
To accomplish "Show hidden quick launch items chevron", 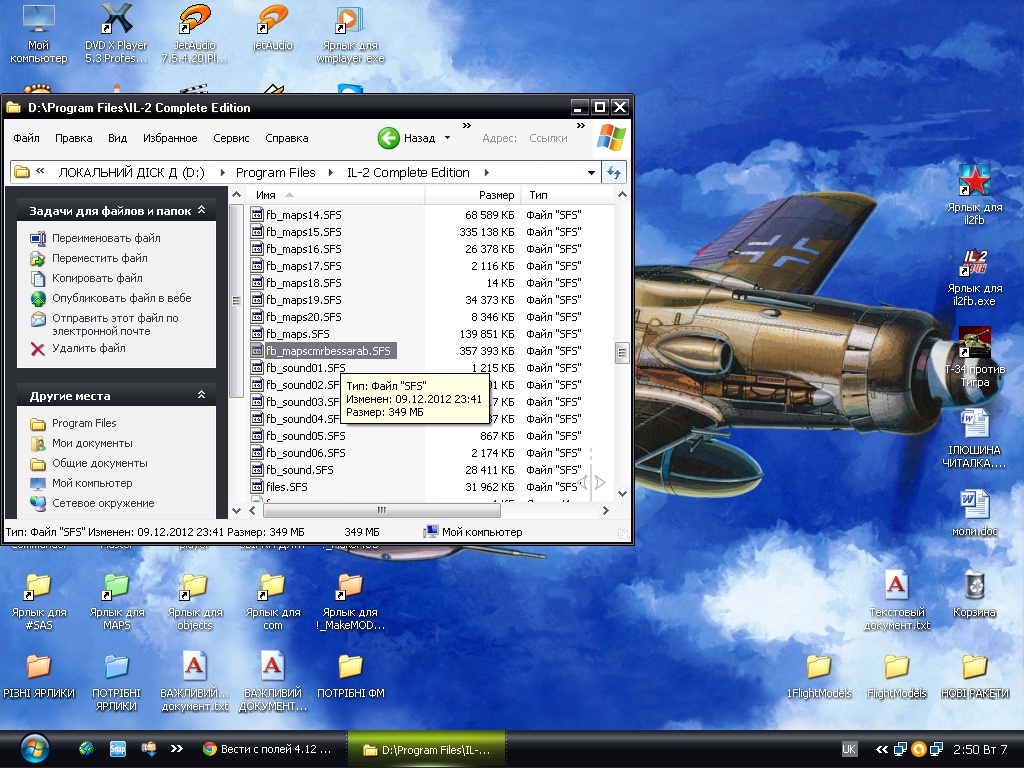I will (x=176, y=749).
